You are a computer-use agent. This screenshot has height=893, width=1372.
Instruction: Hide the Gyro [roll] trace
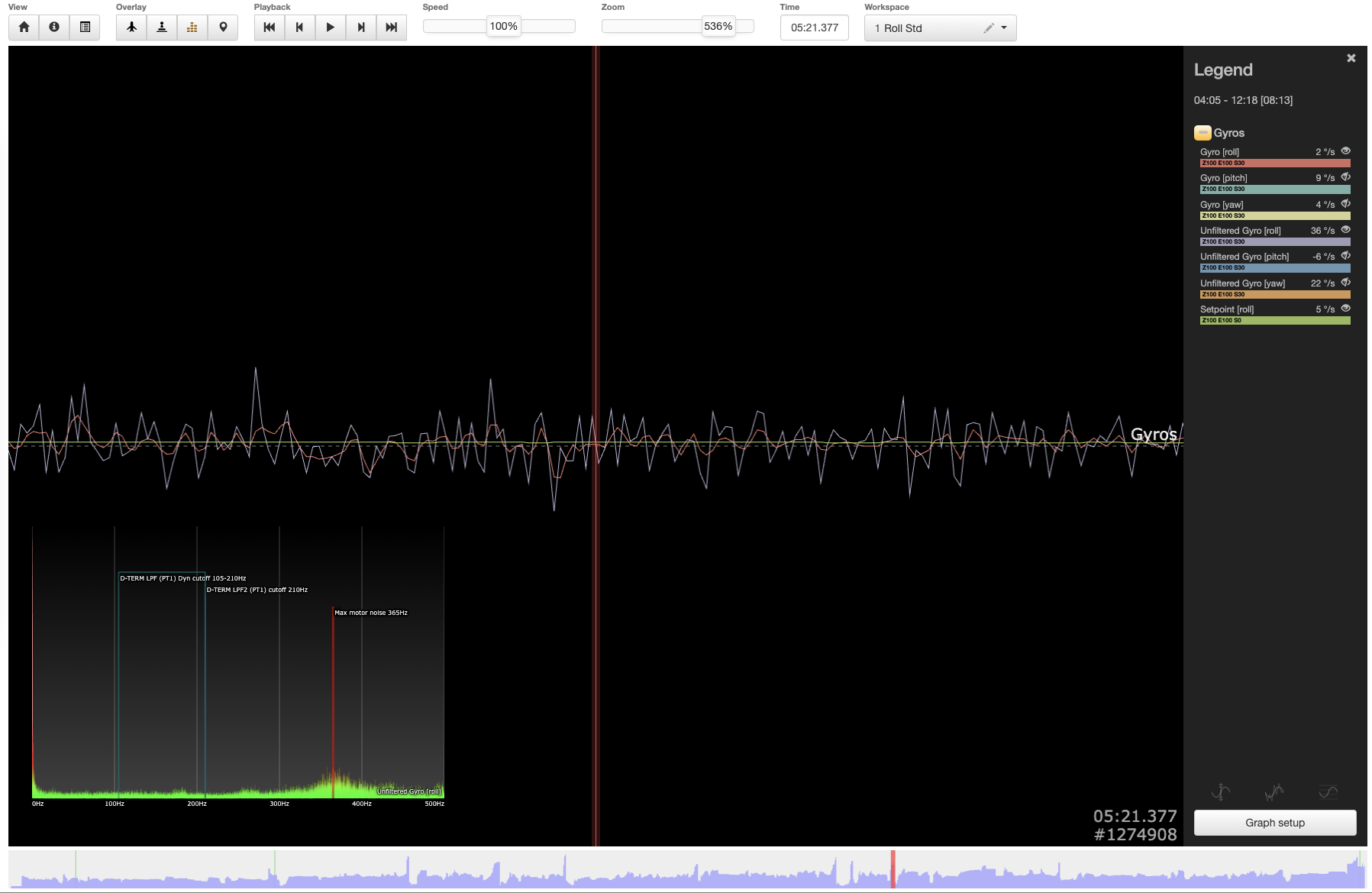click(1345, 151)
